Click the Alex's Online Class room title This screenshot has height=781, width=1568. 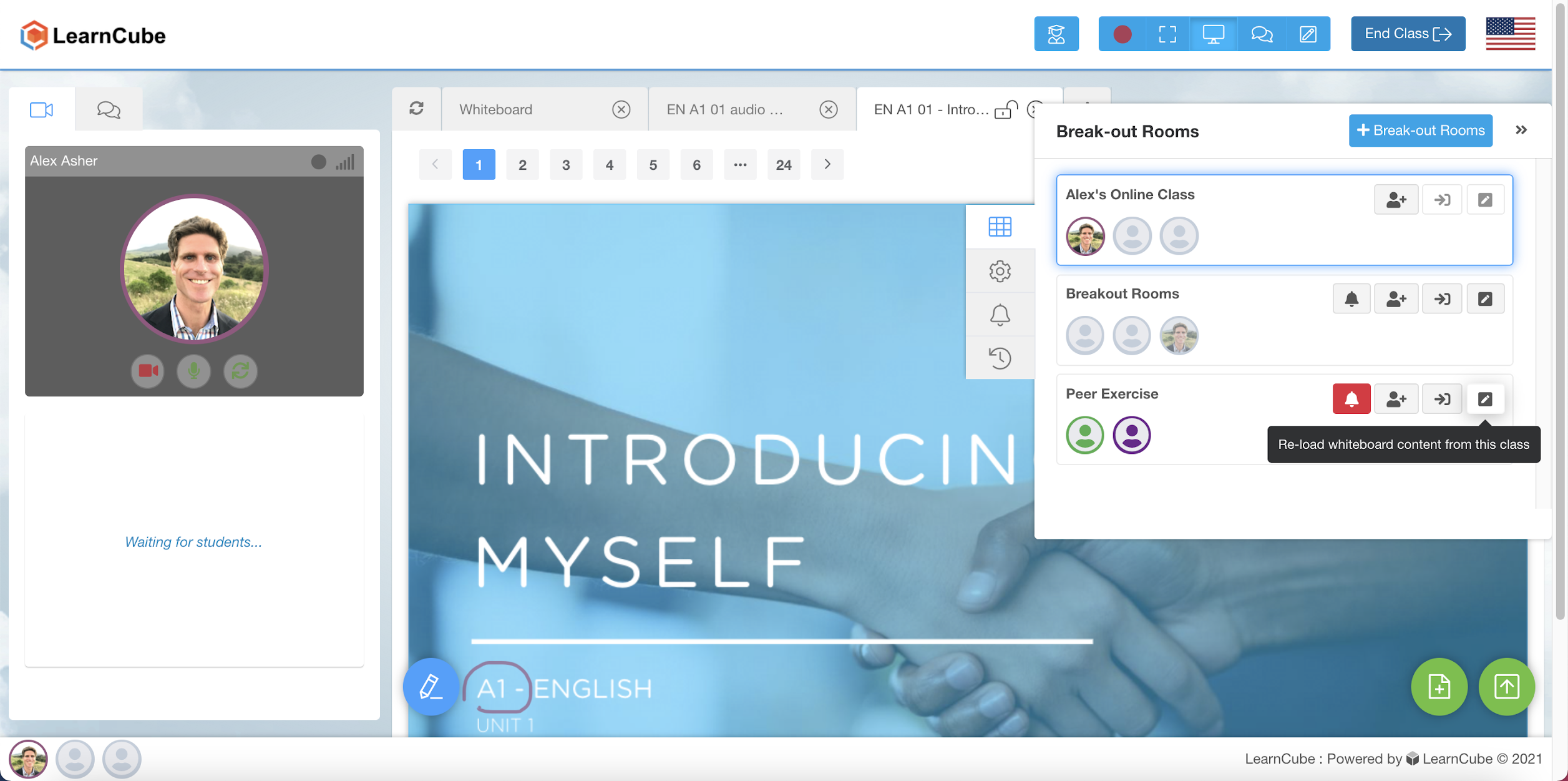[x=1130, y=195]
